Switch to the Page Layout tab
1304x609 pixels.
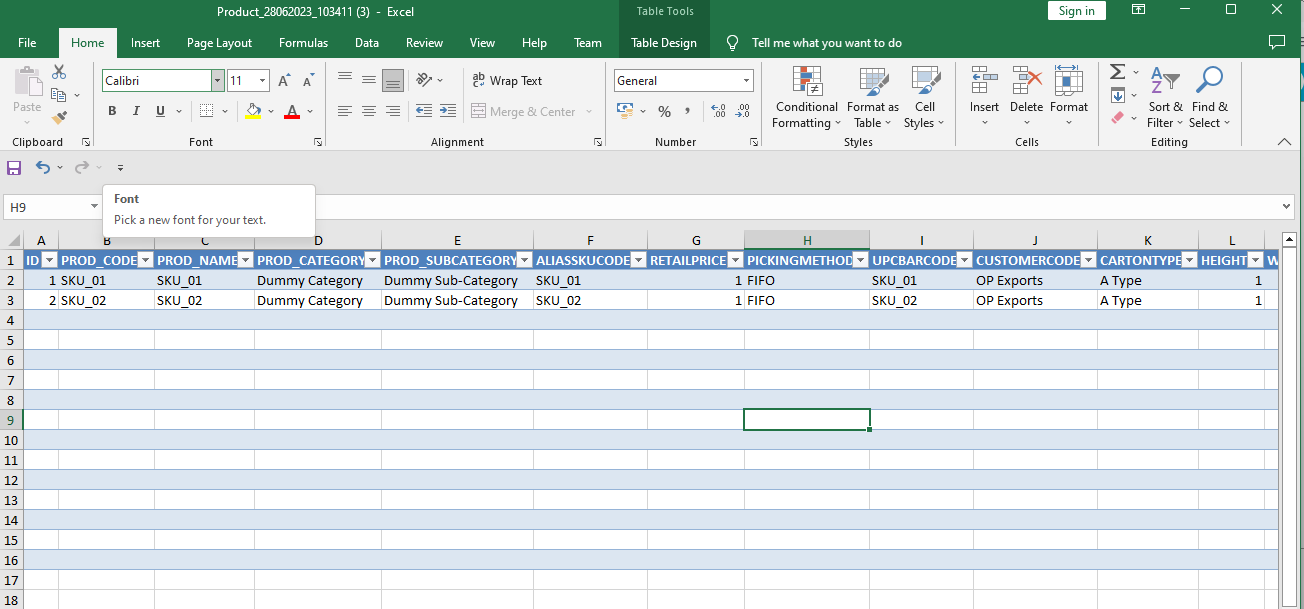(219, 43)
